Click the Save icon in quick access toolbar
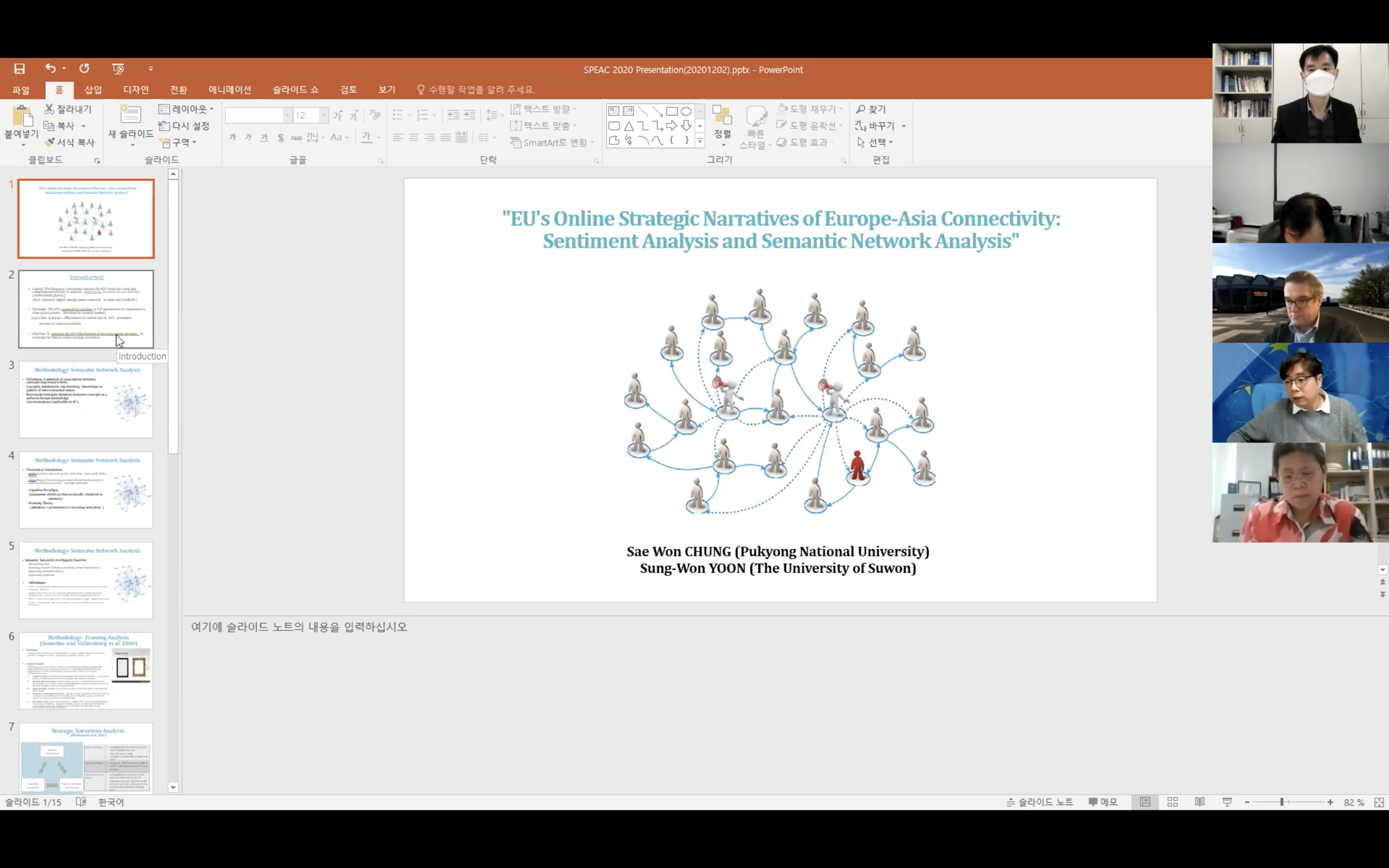 click(x=19, y=69)
